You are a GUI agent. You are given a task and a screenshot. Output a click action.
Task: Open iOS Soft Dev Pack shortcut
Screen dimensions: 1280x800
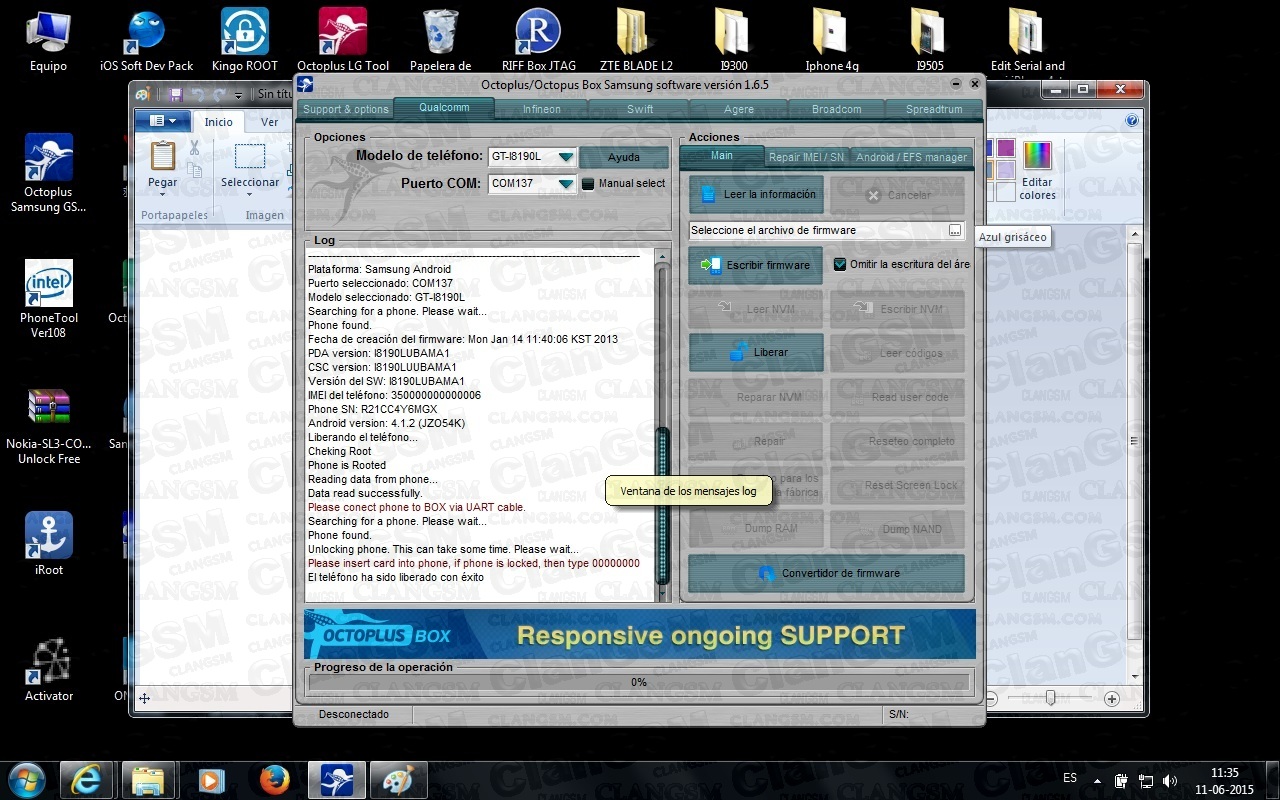coord(146,40)
